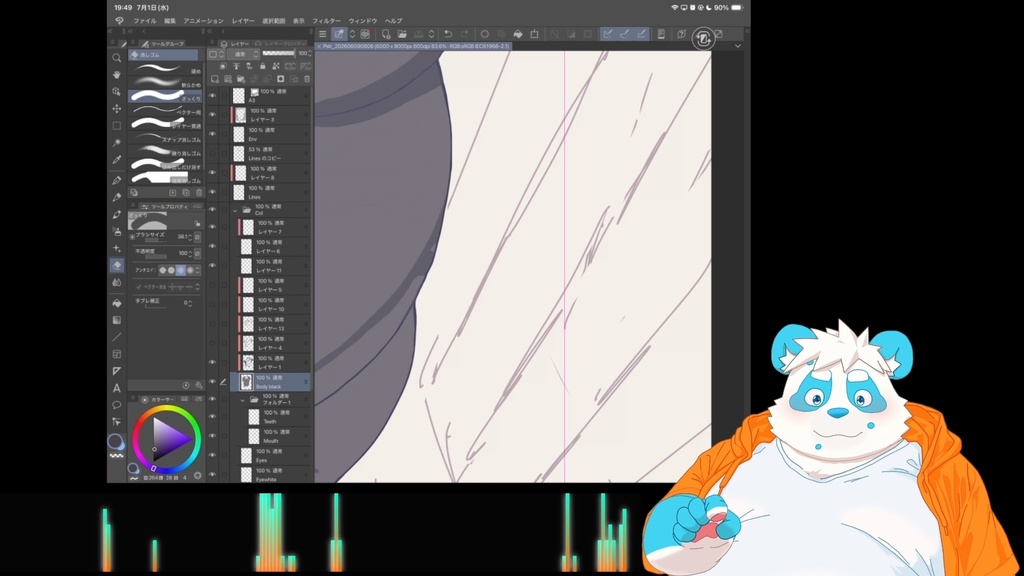Click the Undo arrow in command bar
Viewport: 1024px width, 576px height.
(x=448, y=34)
